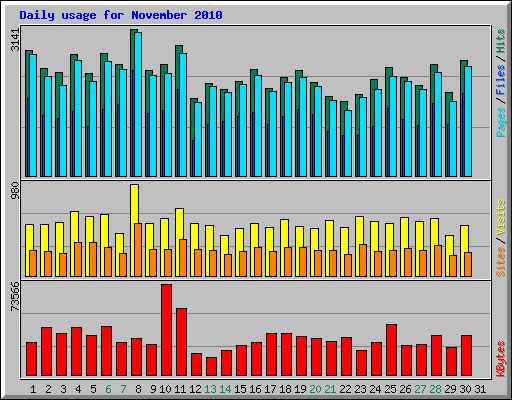Click day 29 on the x-axis

pos(450,389)
